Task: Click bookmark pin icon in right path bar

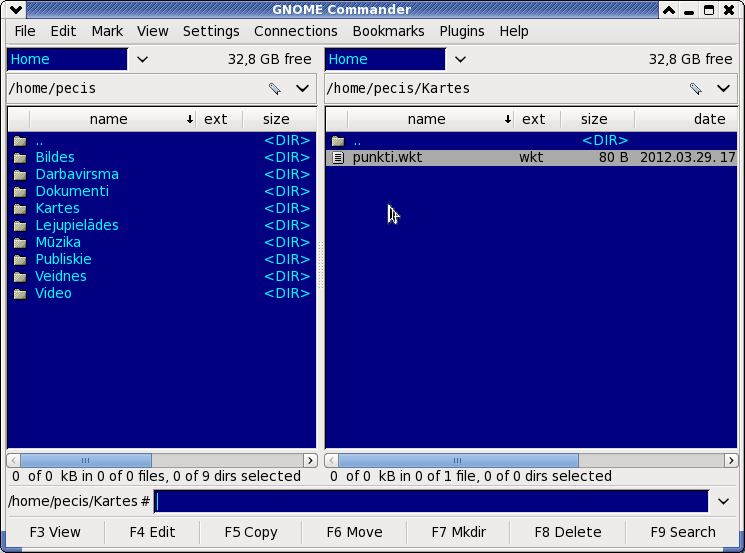Action: coord(695,88)
